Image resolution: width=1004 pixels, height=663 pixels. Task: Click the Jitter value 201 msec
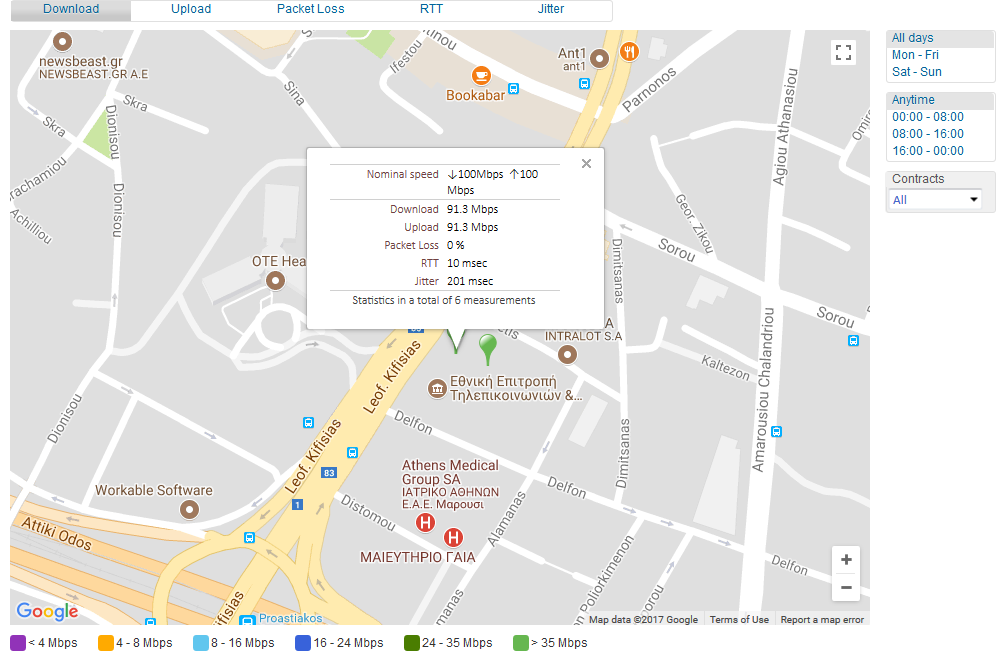(470, 281)
